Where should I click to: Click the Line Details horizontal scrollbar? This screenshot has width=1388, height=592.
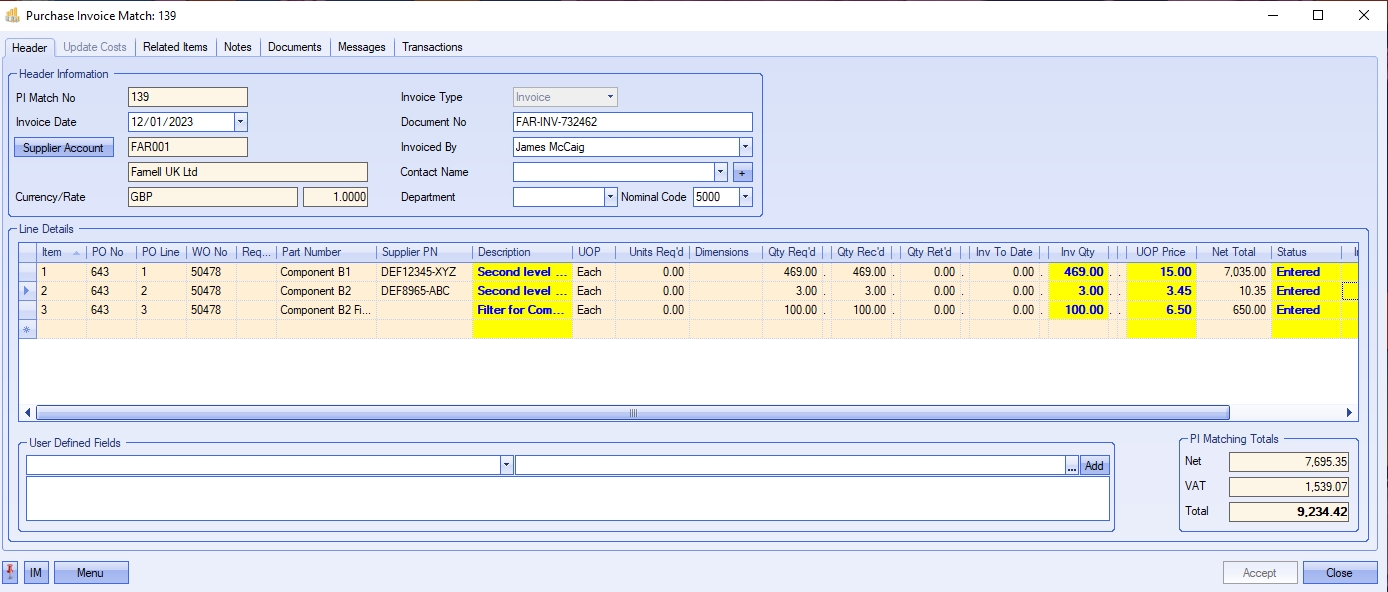point(632,412)
